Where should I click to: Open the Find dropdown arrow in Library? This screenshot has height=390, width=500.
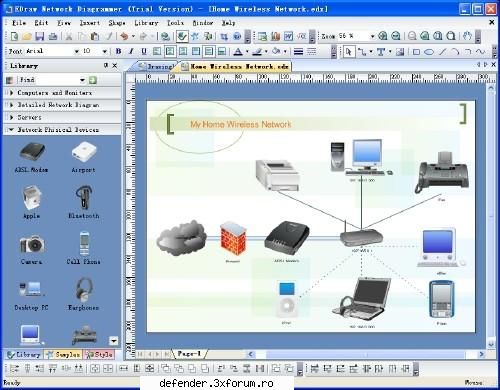[82, 80]
